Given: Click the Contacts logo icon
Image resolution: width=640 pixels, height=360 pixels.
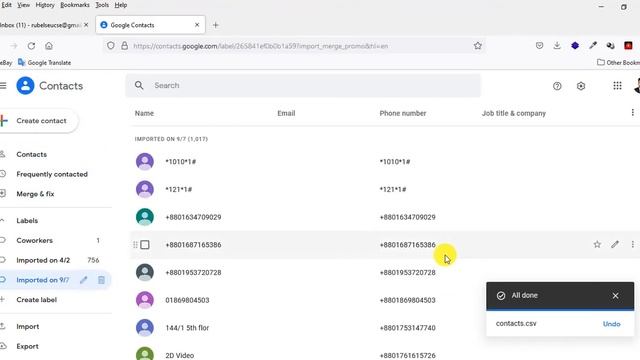Looking at the screenshot, I should coord(25,86).
